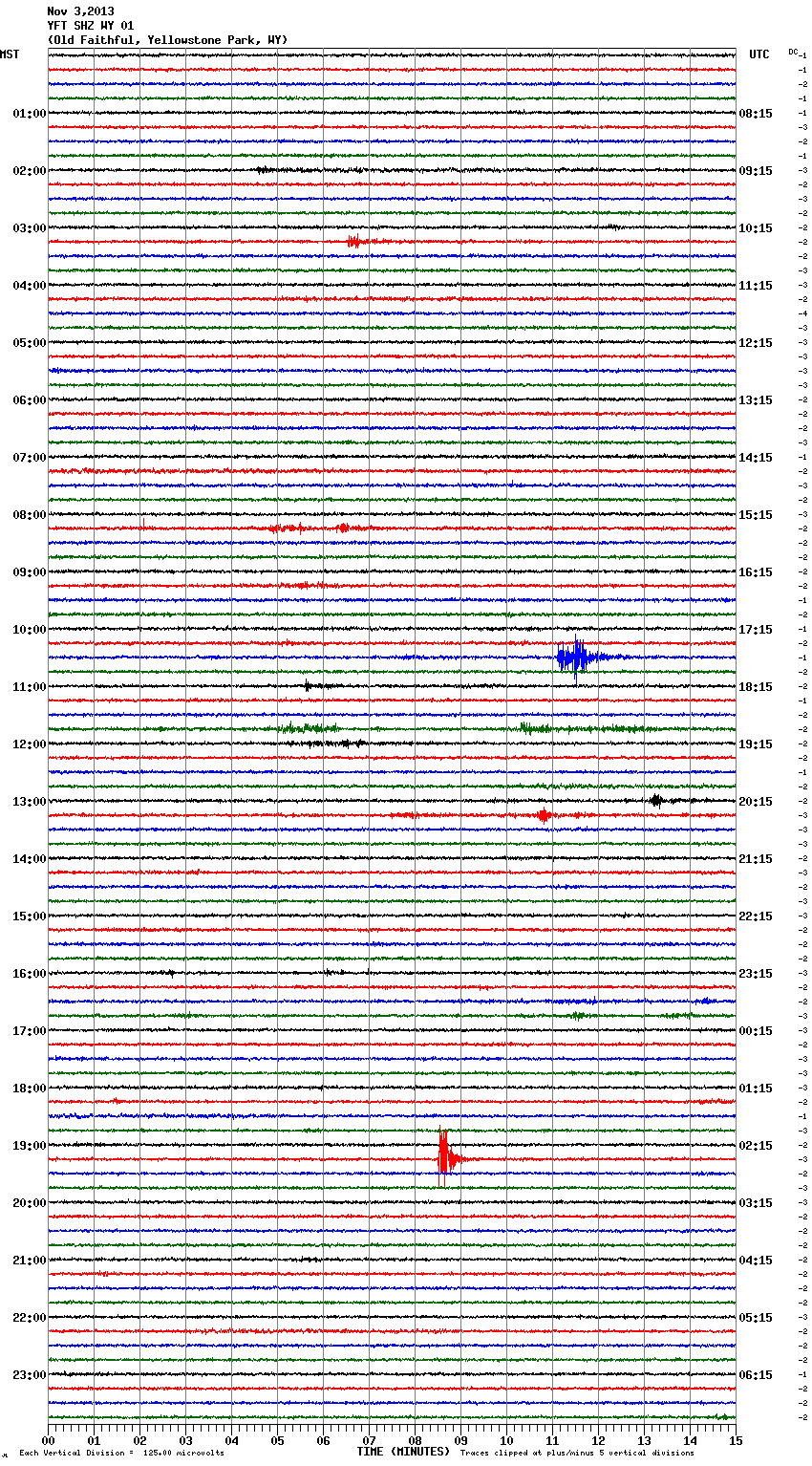Click the 00:15 UTC time label
Image resolution: width=812 pixels, height=1466 pixels.
756,1031
